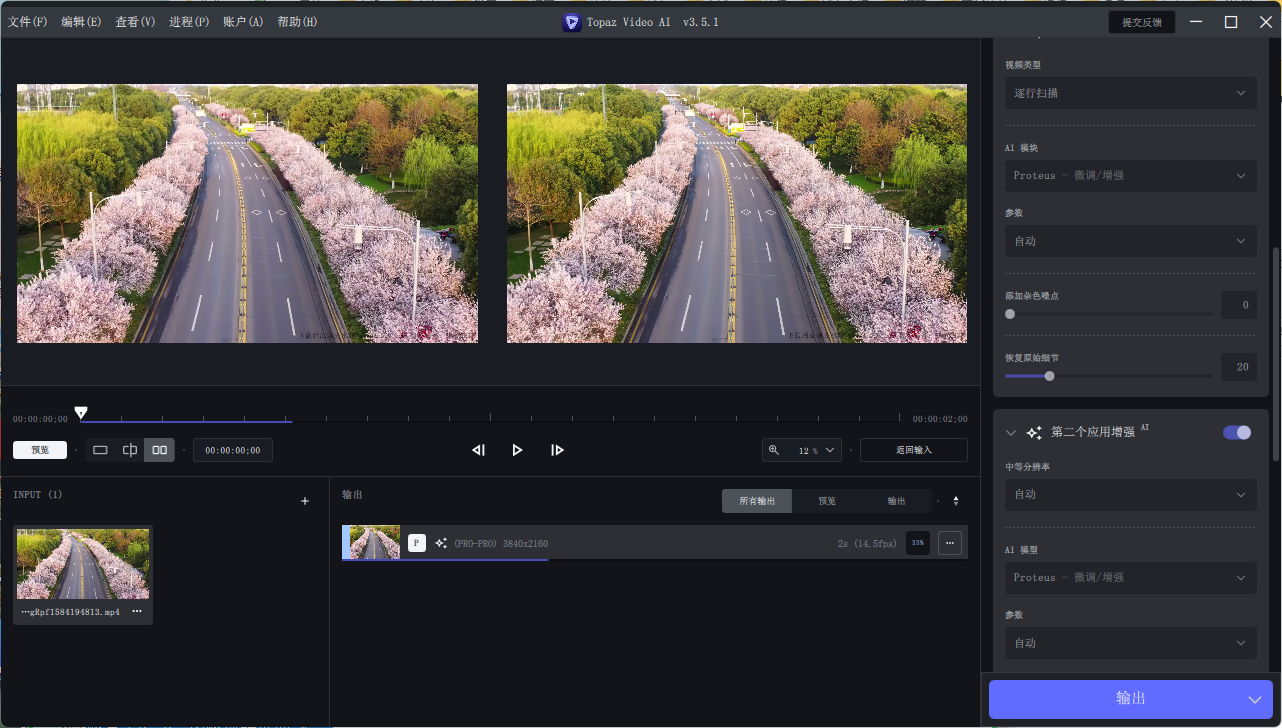Click the Topaz Video AI logo icon
Viewport: 1282px width, 728px height.
tap(571, 22)
